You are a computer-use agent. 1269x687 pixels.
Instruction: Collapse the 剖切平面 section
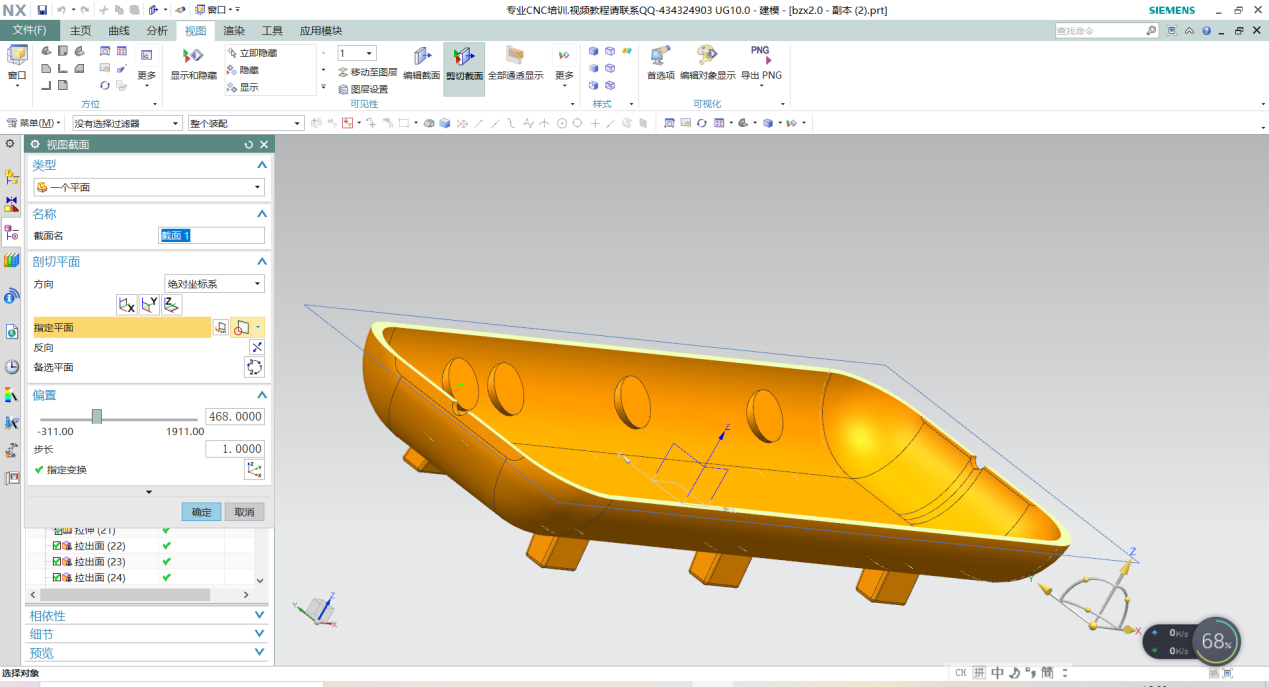(x=262, y=262)
